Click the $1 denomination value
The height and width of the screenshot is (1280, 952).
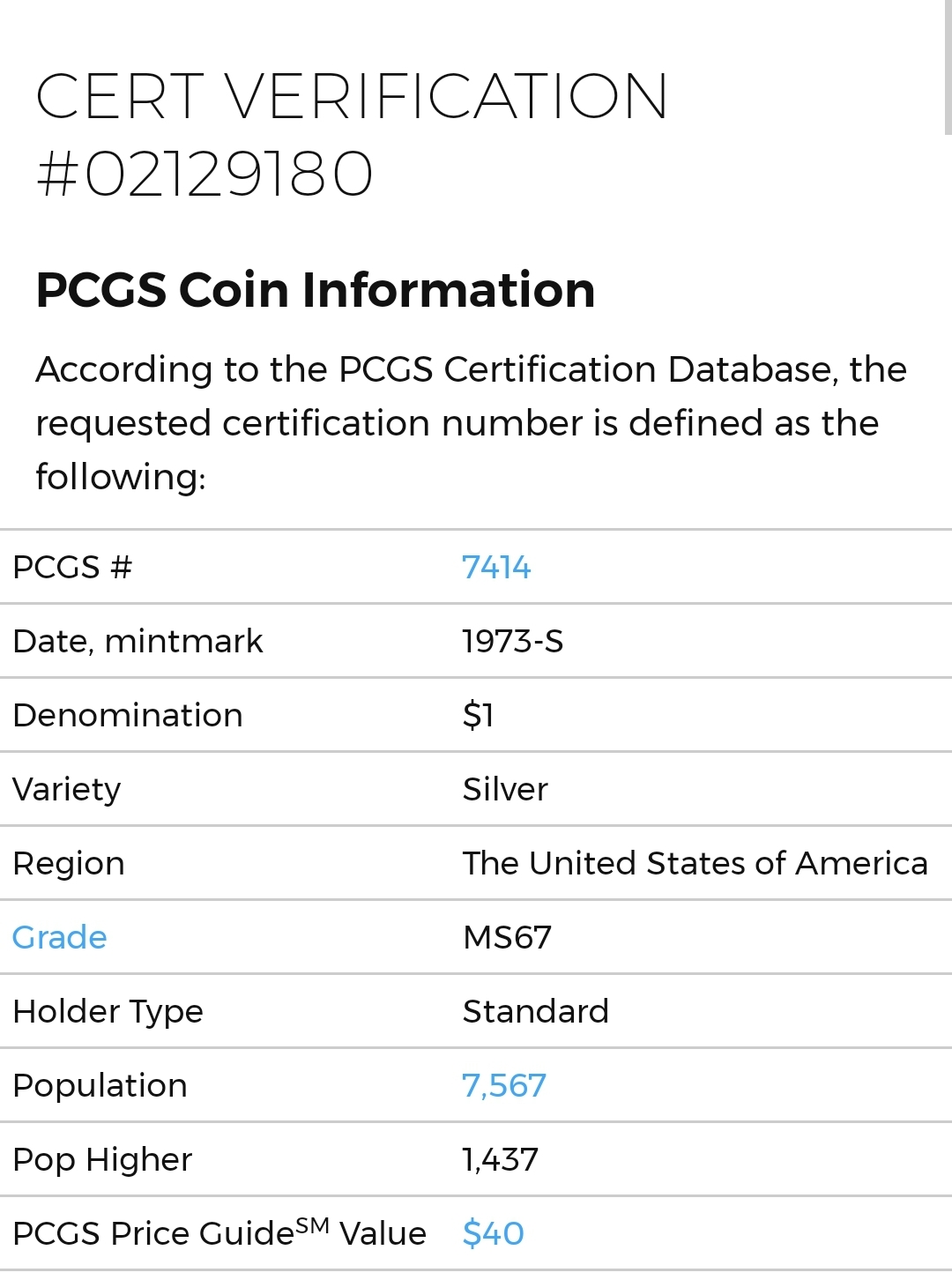[x=478, y=715]
